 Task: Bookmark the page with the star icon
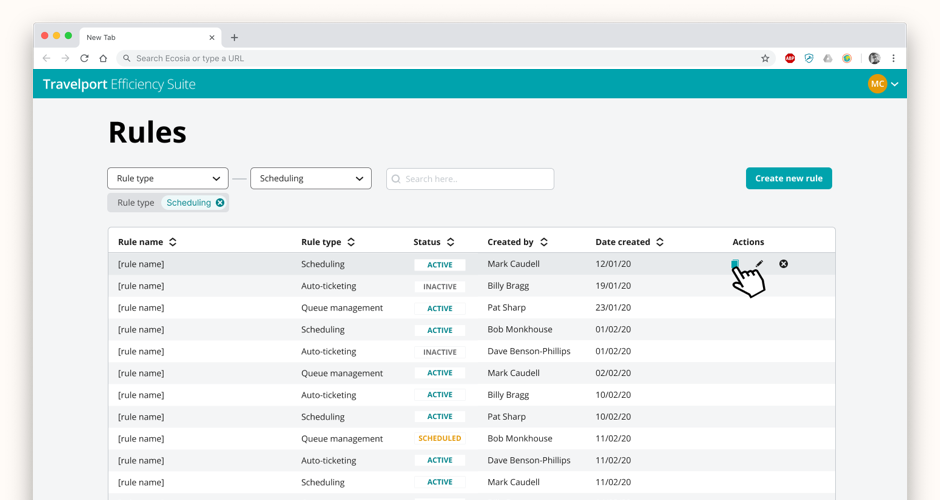coord(765,59)
